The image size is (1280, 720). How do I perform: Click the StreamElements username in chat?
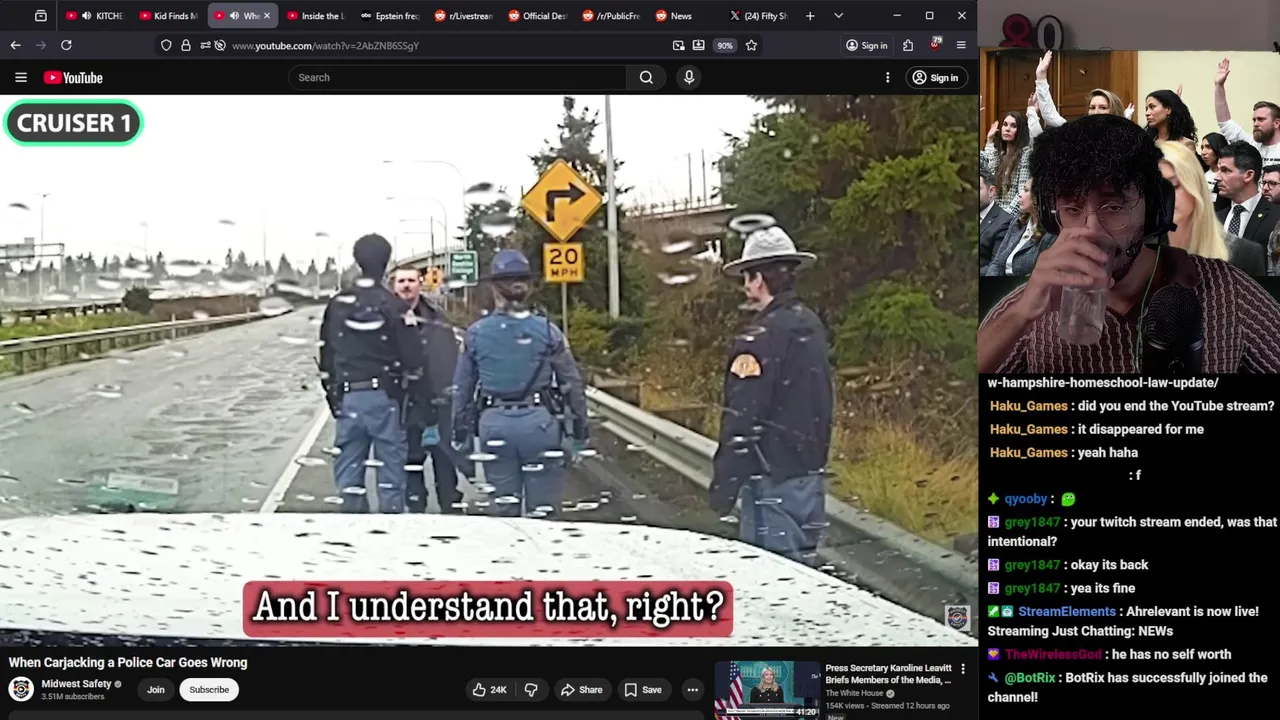click(1067, 612)
